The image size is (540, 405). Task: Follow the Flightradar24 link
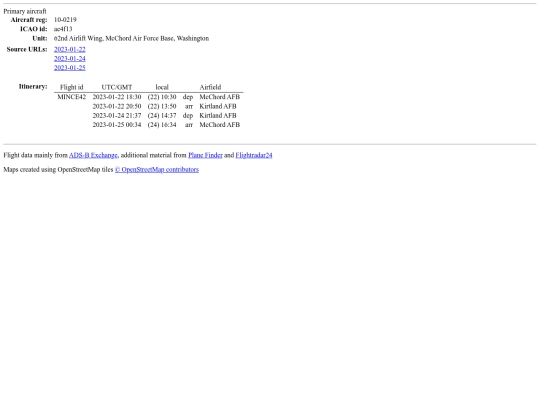click(254, 155)
